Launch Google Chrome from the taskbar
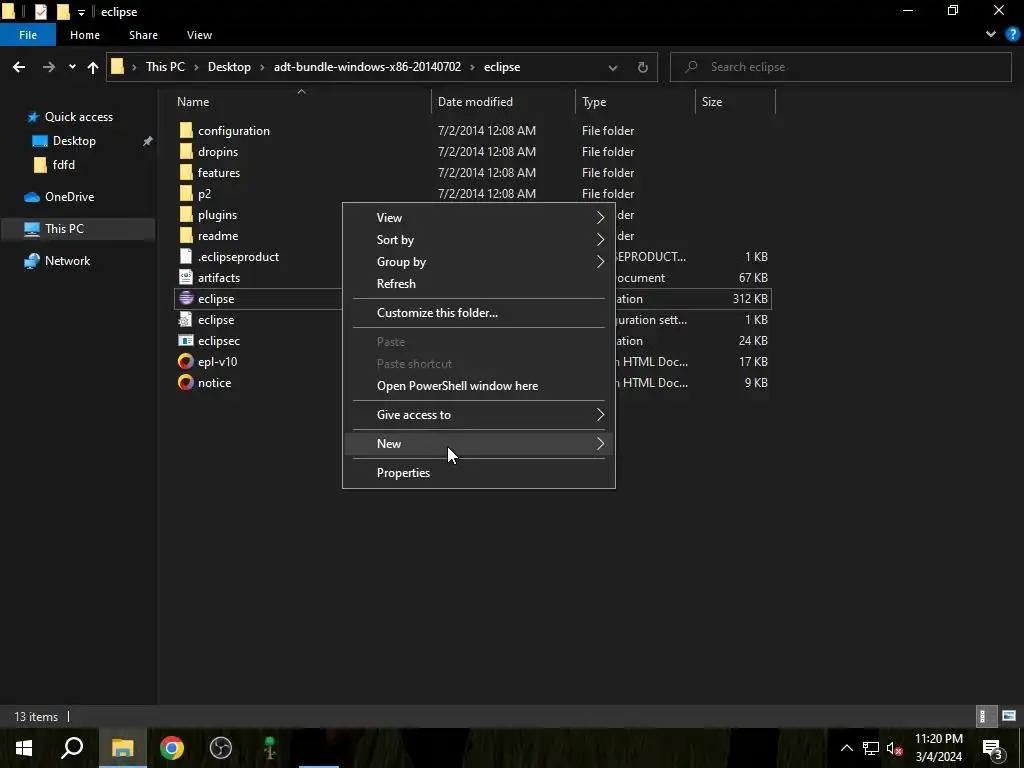The height and width of the screenshot is (768, 1024). pyautogui.click(x=172, y=748)
